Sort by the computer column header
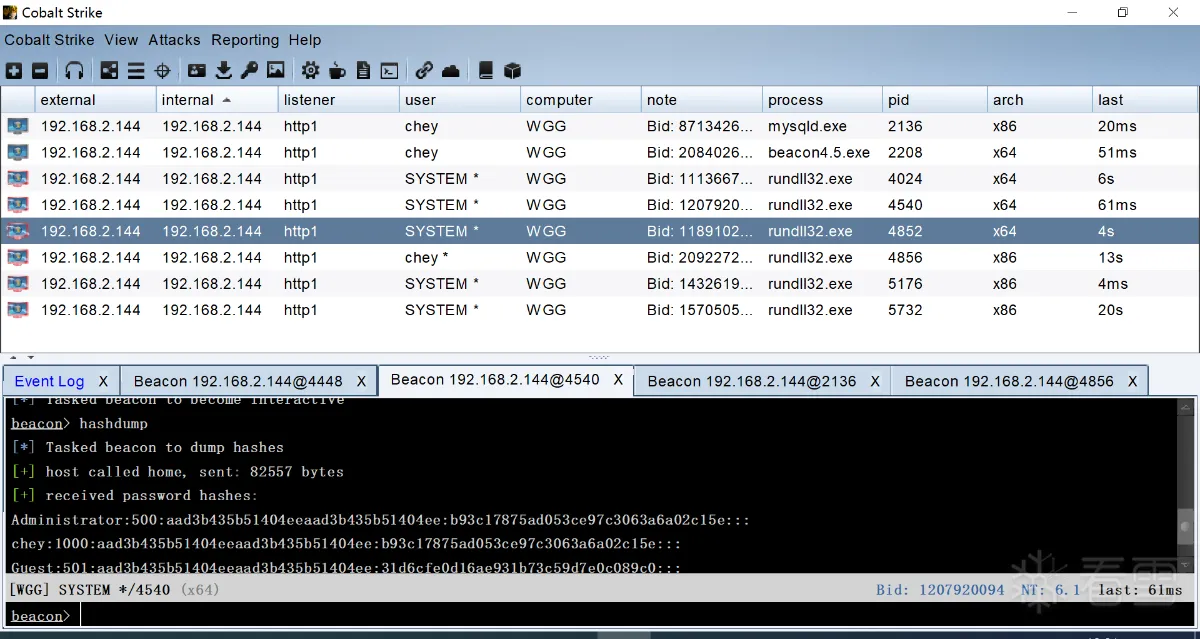1200x639 pixels. 581,100
